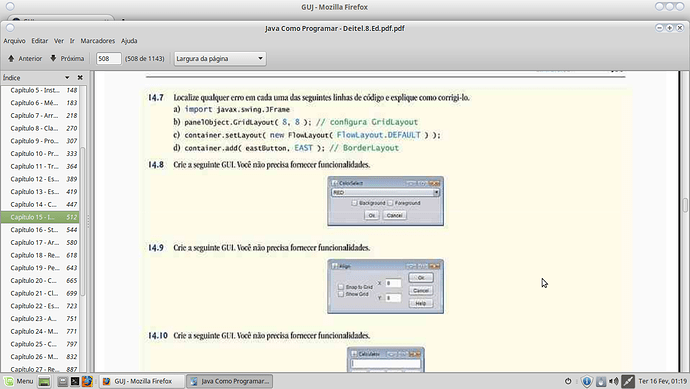
Task: Open the terminal launcher in taskbar
Action: [x=75, y=381]
